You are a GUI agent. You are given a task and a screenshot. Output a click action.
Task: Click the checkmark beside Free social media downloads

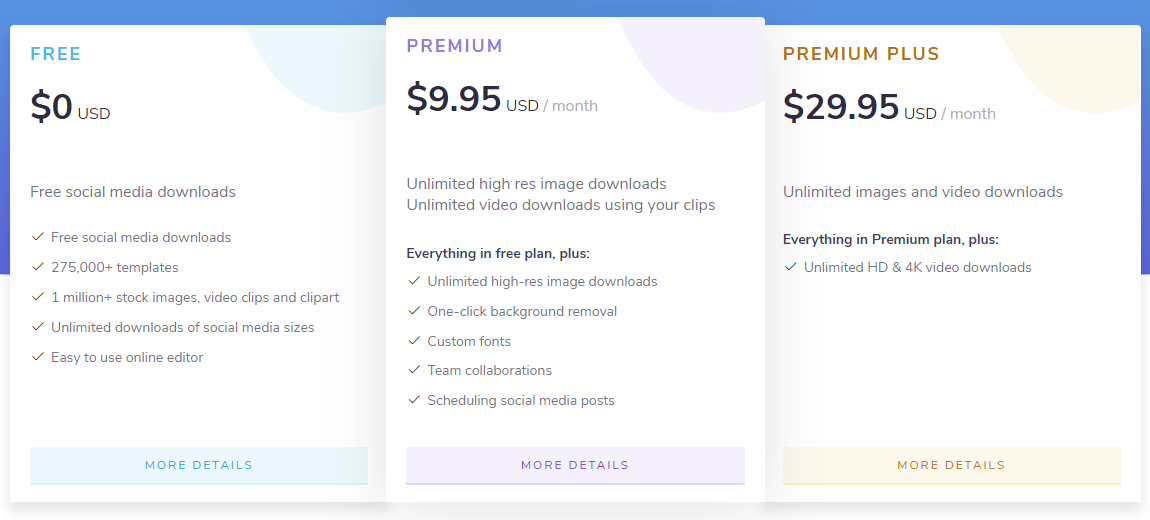point(37,237)
